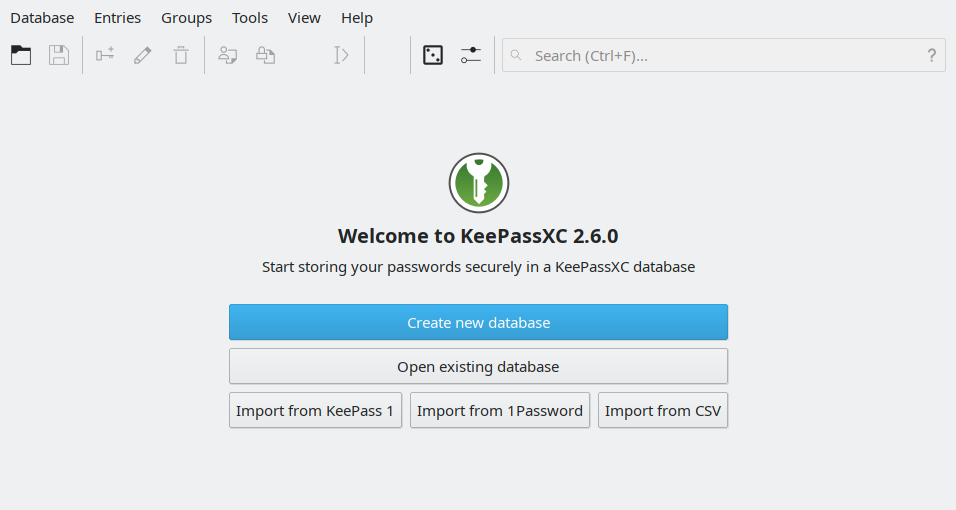
Task: Open the Database menu
Action: (42, 18)
